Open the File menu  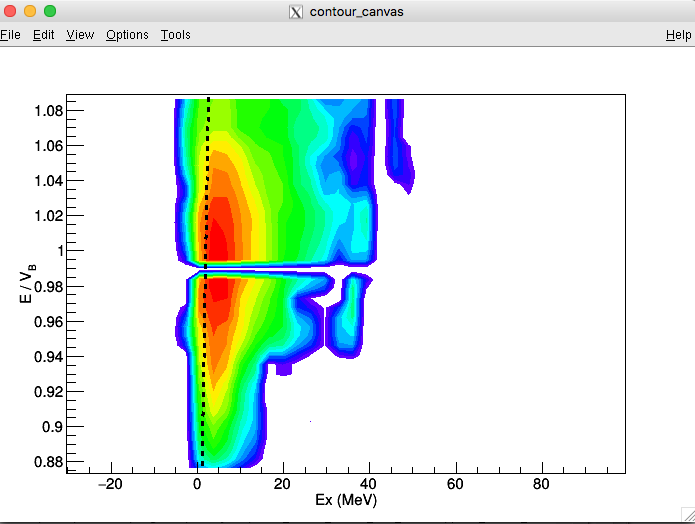pos(10,35)
